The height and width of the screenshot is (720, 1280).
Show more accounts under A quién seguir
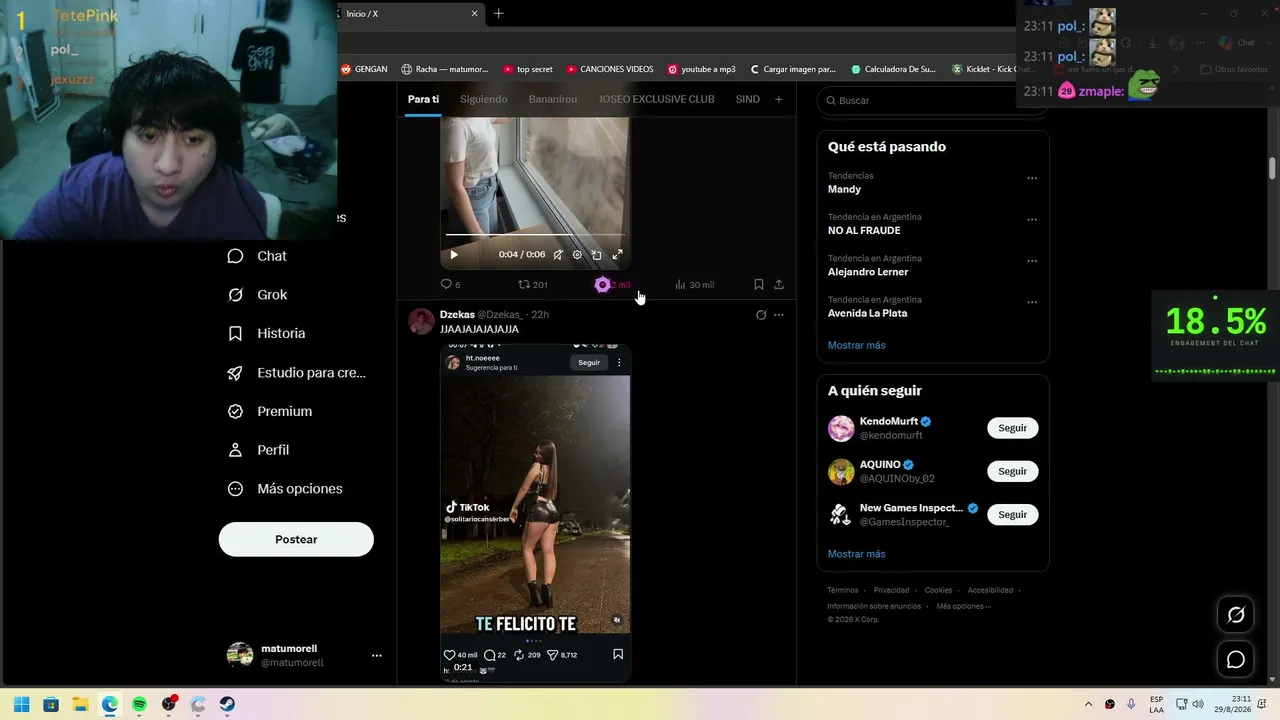[856, 554]
